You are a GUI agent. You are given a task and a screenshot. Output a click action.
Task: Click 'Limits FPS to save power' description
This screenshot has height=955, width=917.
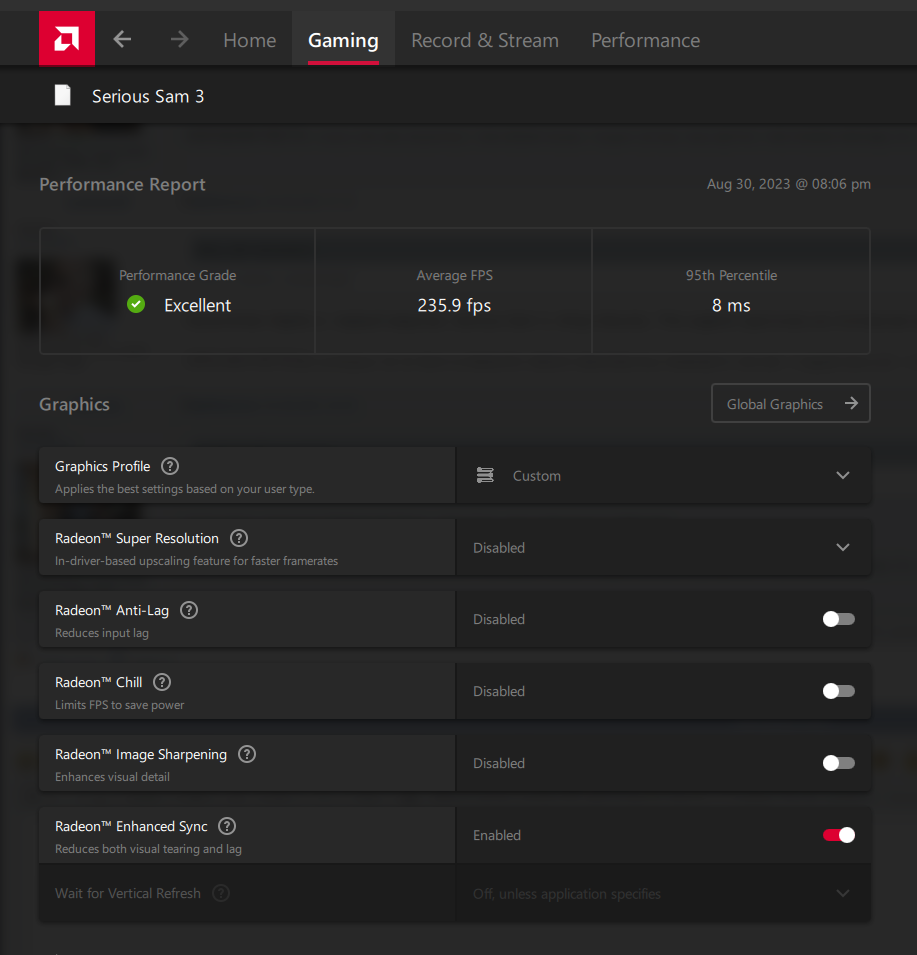click(119, 705)
